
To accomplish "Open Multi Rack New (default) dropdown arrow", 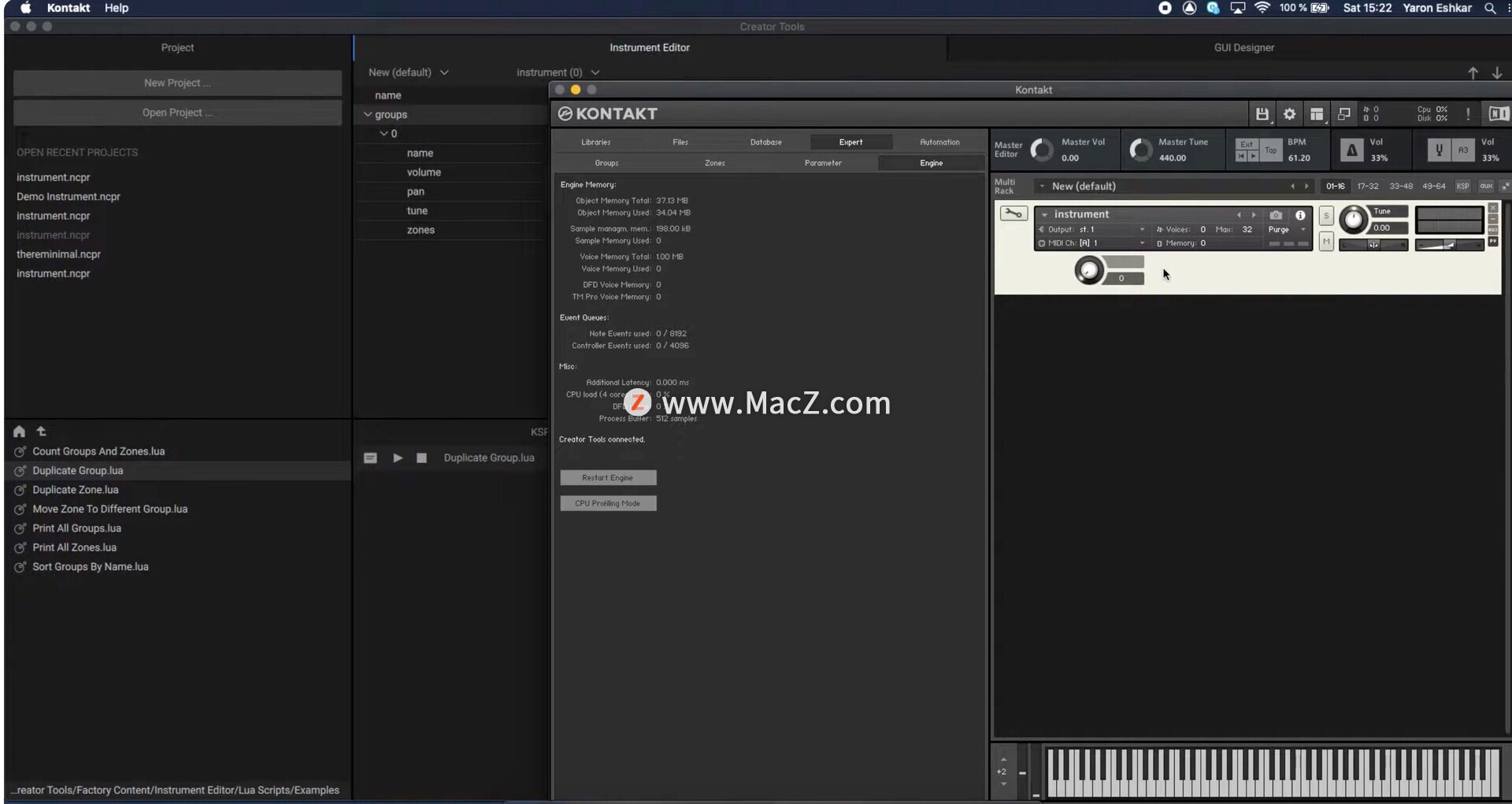I will click(x=1042, y=187).
